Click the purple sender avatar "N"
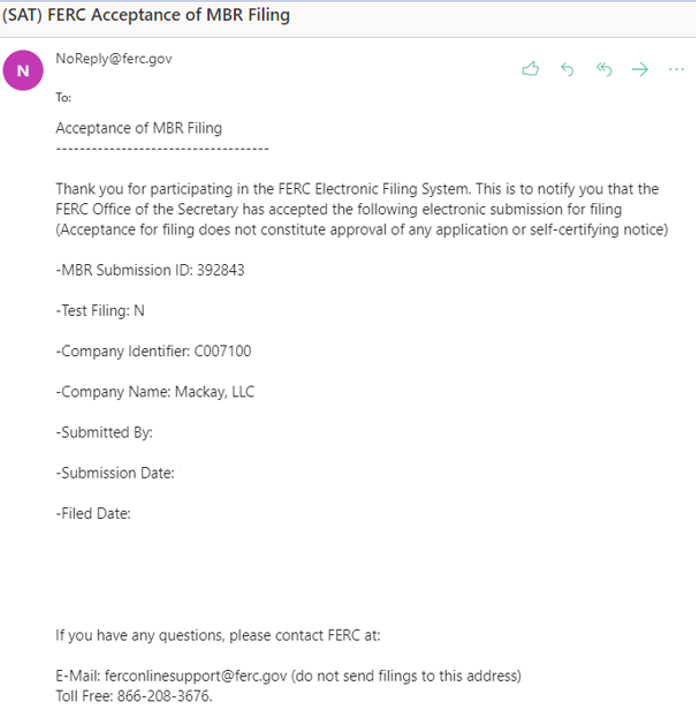 [23, 71]
